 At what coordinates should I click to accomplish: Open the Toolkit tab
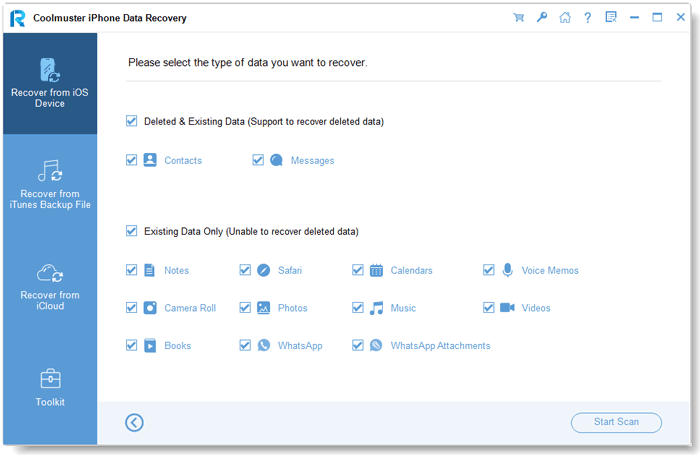[50, 388]
